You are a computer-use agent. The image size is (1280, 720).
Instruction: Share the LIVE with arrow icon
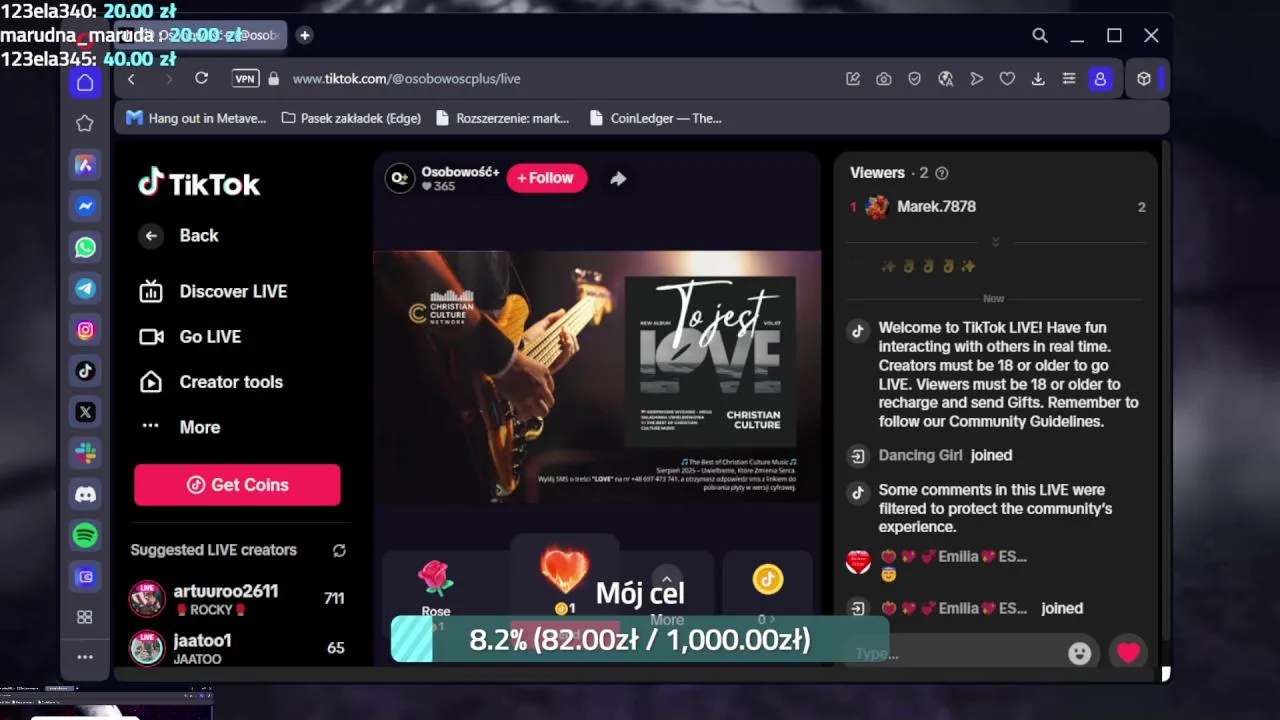(618, 178)
